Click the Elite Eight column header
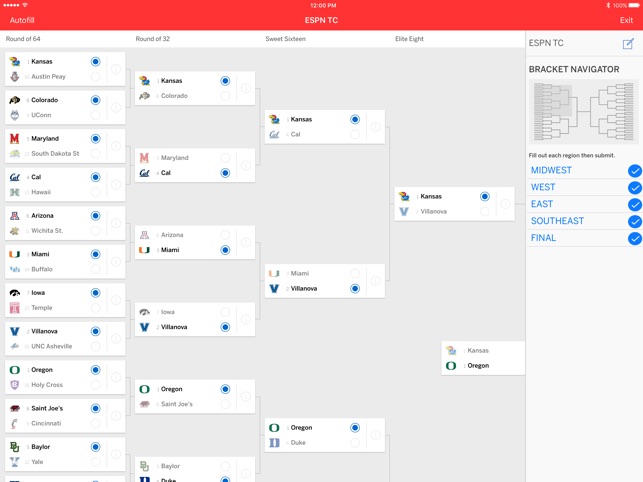Viewport: 643px width, 482px height. tap(409, 39)
